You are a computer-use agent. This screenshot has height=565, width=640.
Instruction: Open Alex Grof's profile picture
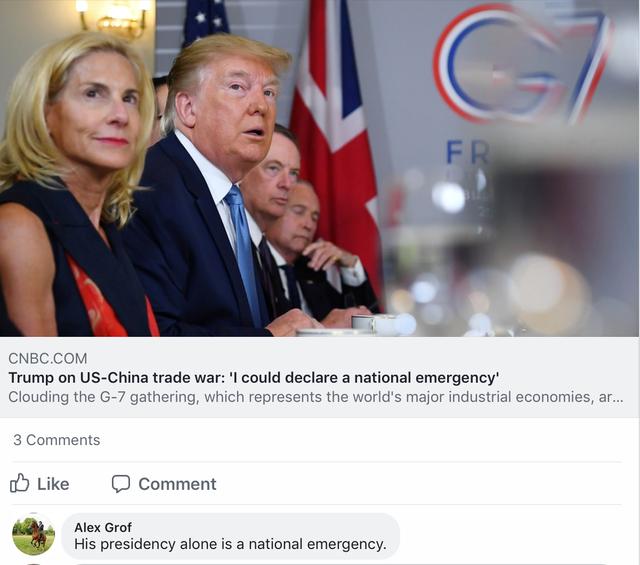tap(33, 536)
